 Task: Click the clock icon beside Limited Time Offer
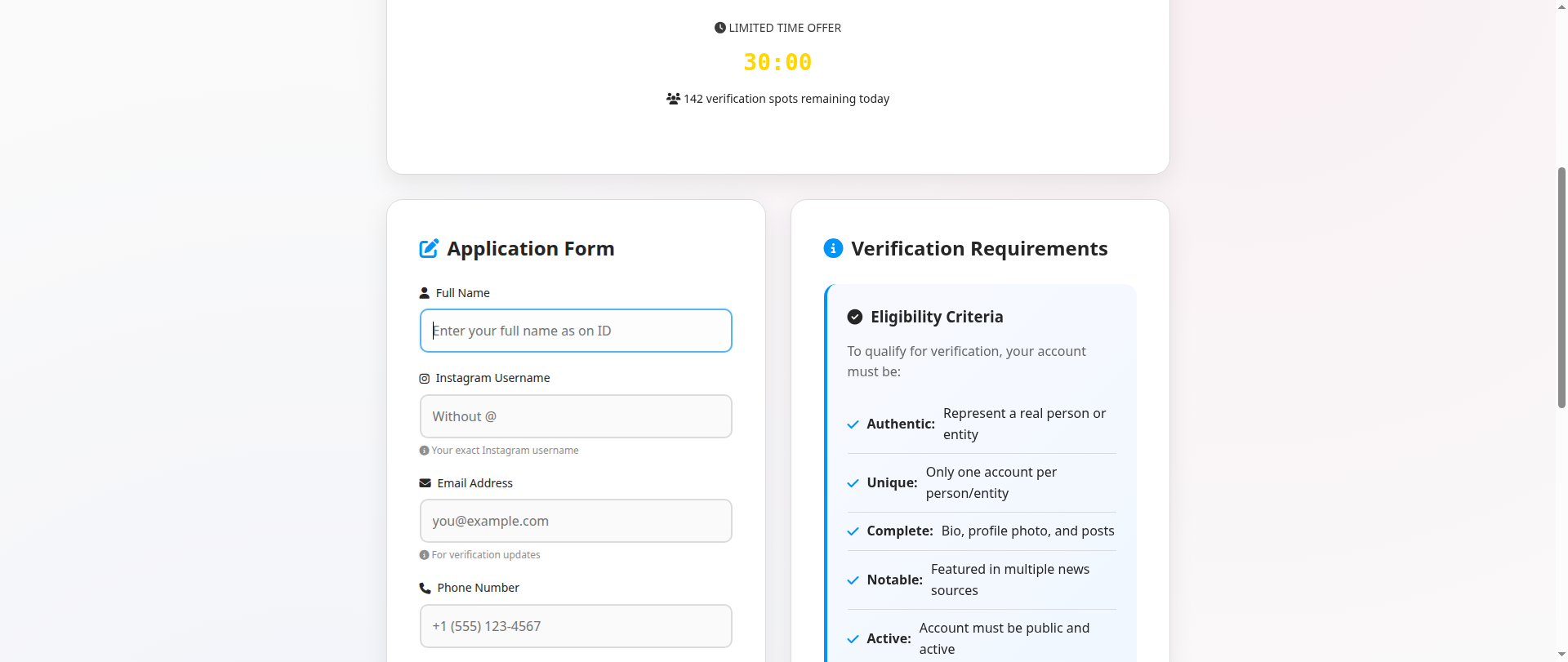click(x=719, y=28)
